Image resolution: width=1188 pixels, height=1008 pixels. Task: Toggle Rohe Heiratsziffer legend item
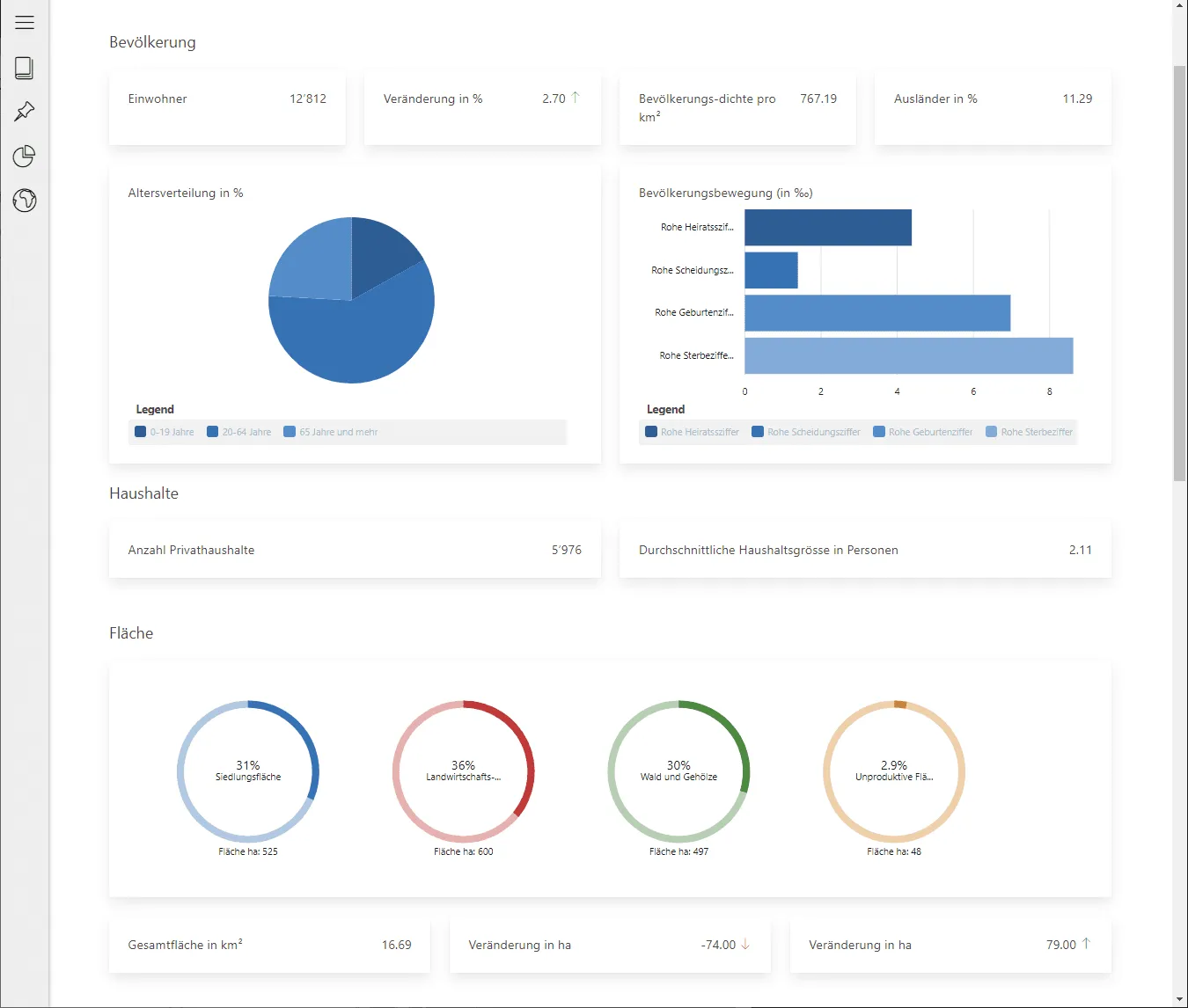pos(693,432)
